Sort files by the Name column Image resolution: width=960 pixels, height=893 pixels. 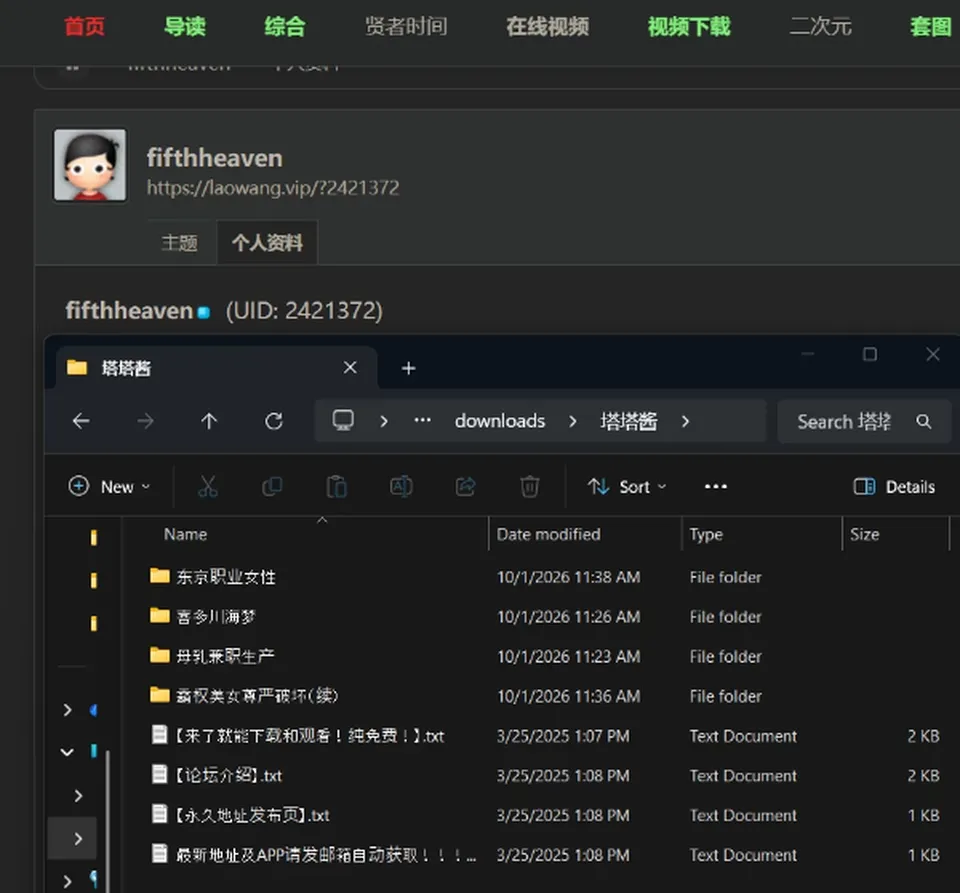point(186,534)
